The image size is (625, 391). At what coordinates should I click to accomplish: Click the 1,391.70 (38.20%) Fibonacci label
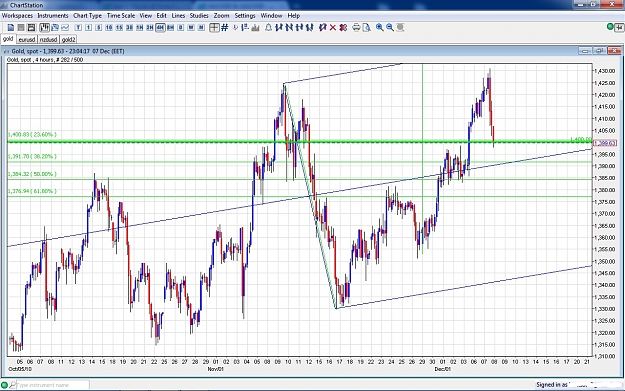pos(32,156)
